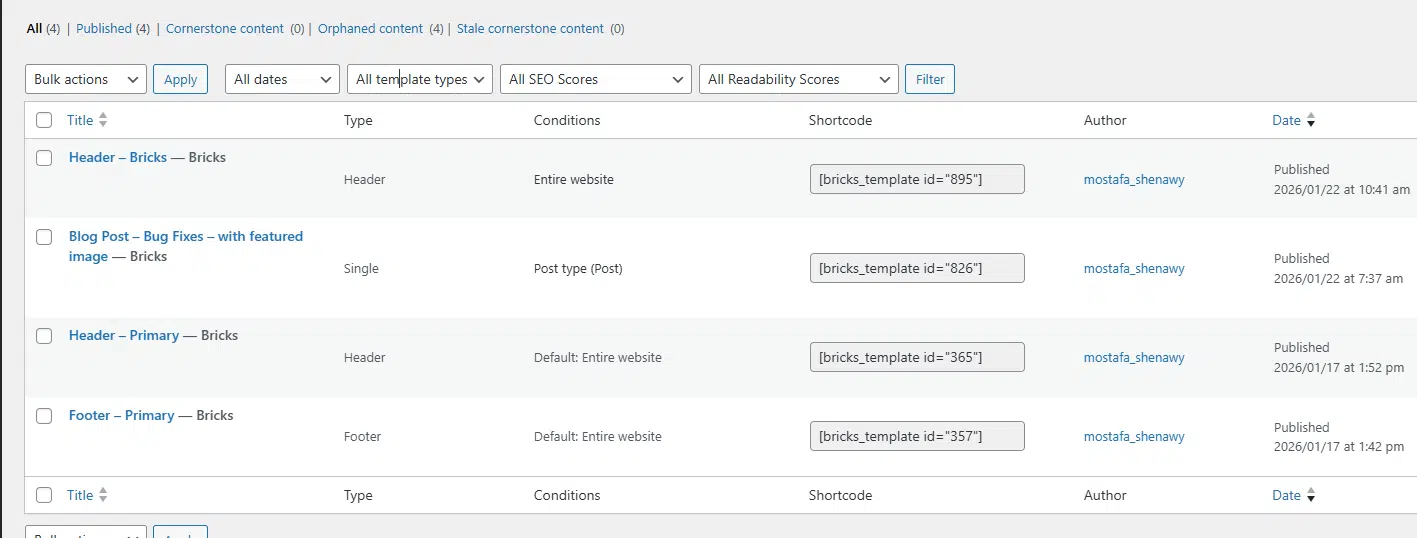Expand the All SEO Scores dropdown
Image resolution: width=1417 pixels, height=538 pixels.
click(x=596, y=79)
